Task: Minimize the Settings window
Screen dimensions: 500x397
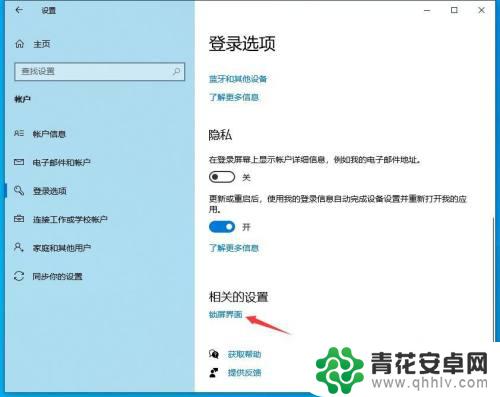Action: (x=427, y=10)
